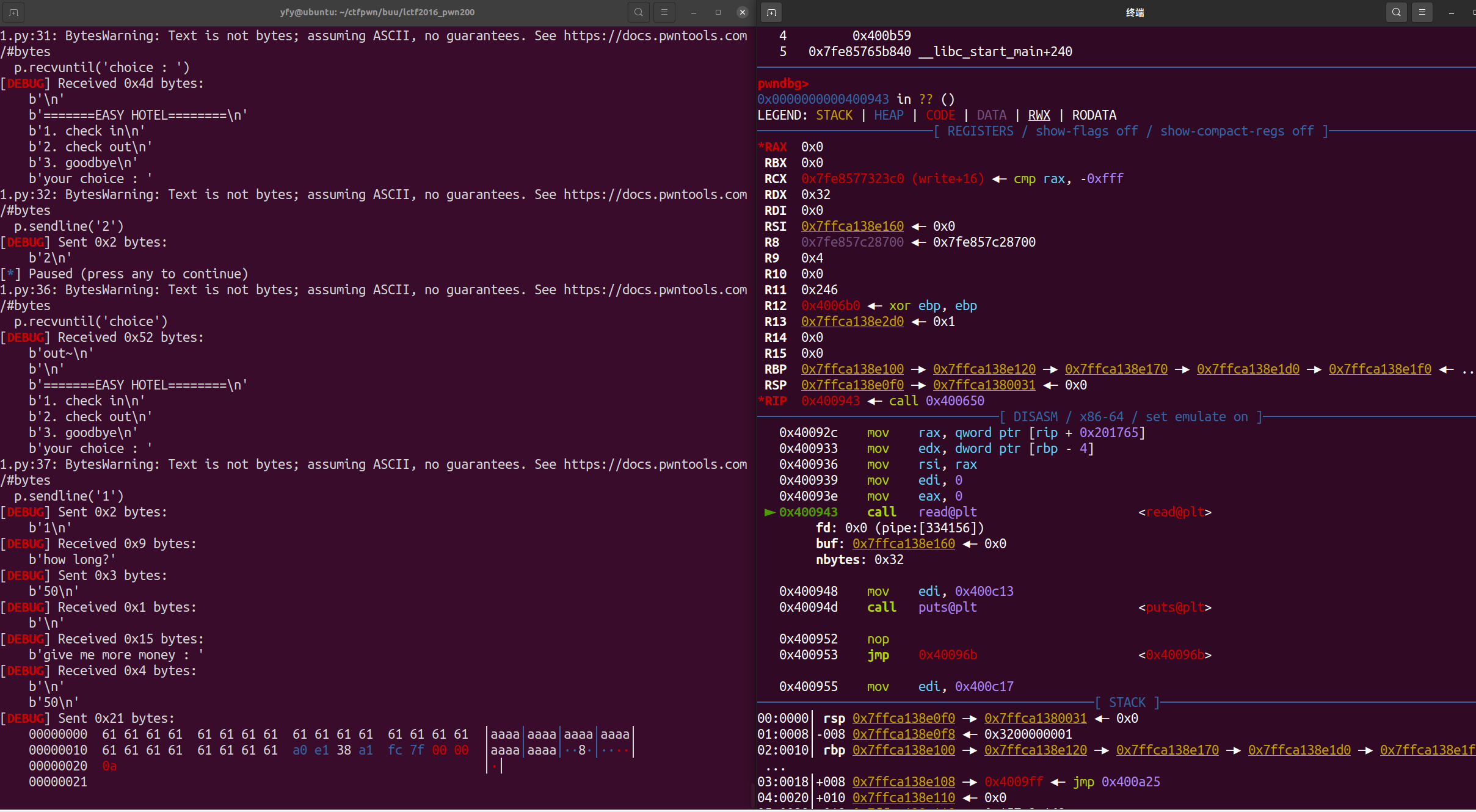This screenshot has width=1476, height=812.
Task: Click stack entry 0x3200000001
Action: pos(1028,734)
